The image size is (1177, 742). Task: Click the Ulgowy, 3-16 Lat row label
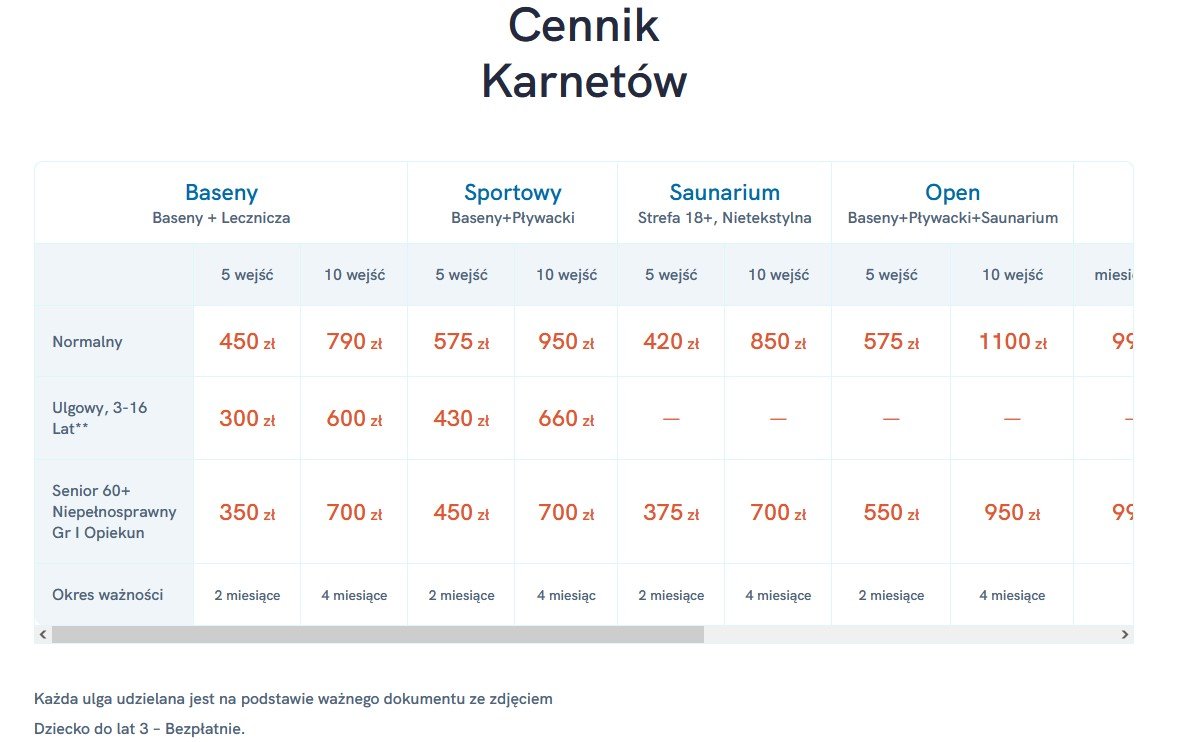pyautogui.click(x=99, y=418)
